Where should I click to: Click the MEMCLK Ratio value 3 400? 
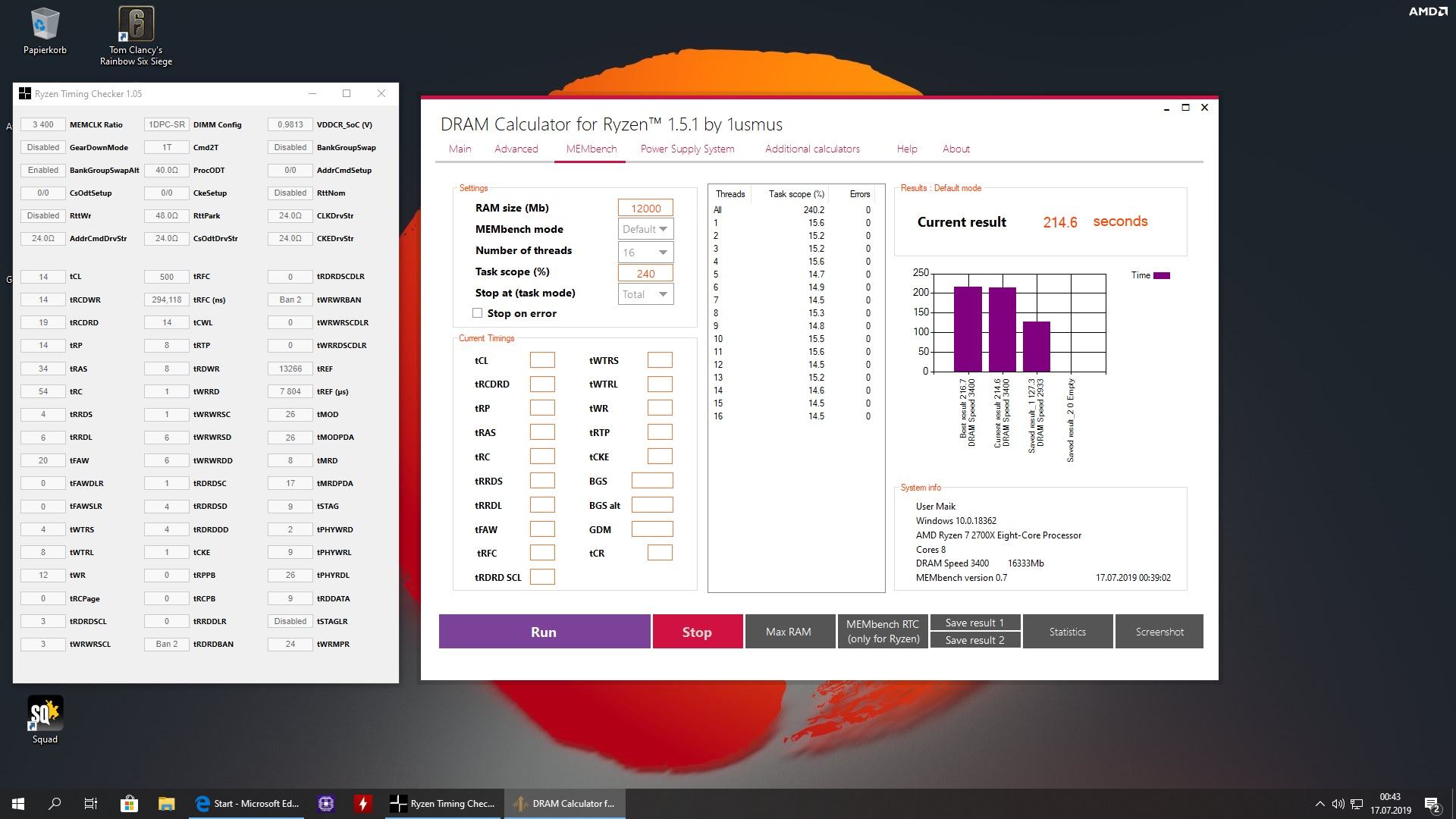(x=43, y=124)
